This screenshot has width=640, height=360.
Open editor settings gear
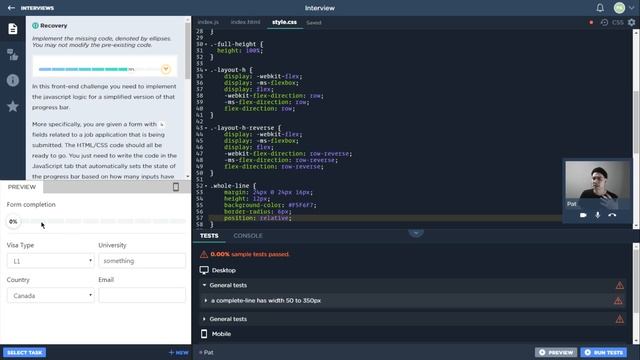click(x=631, y=22)
